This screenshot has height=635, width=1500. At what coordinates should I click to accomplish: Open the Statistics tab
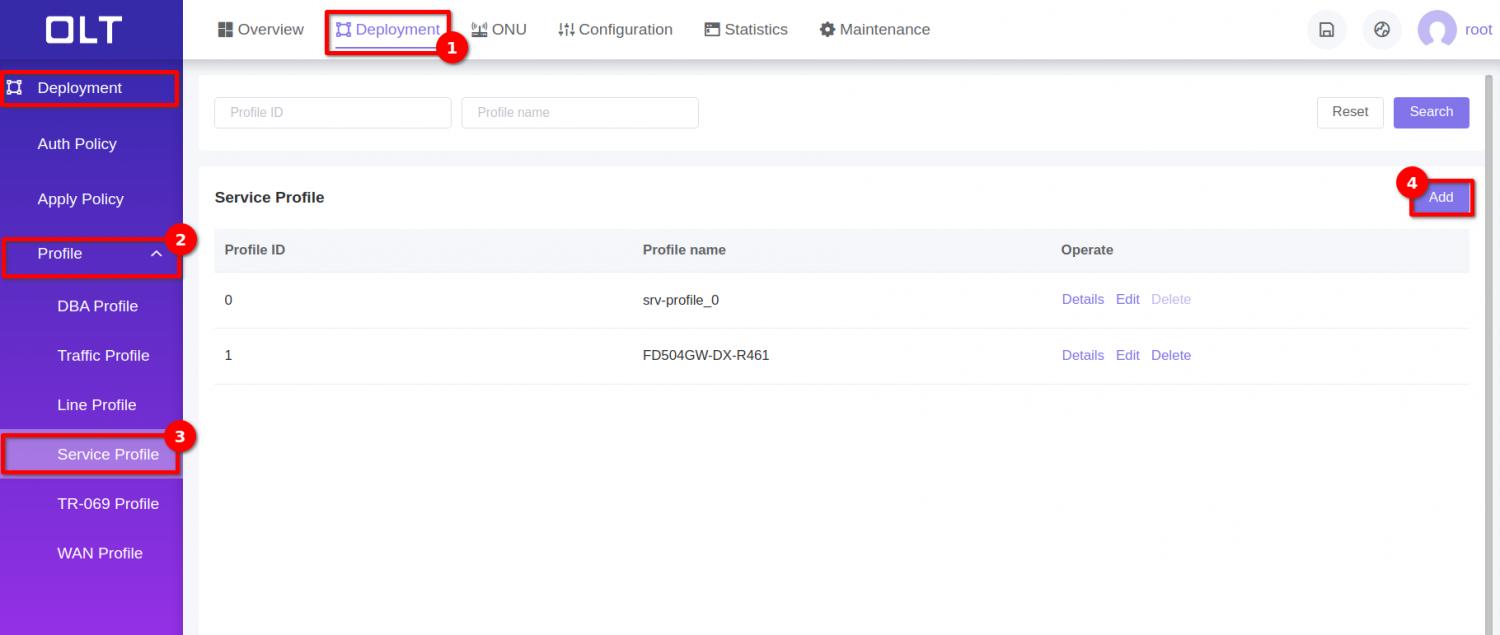click(x=745, y=29)
